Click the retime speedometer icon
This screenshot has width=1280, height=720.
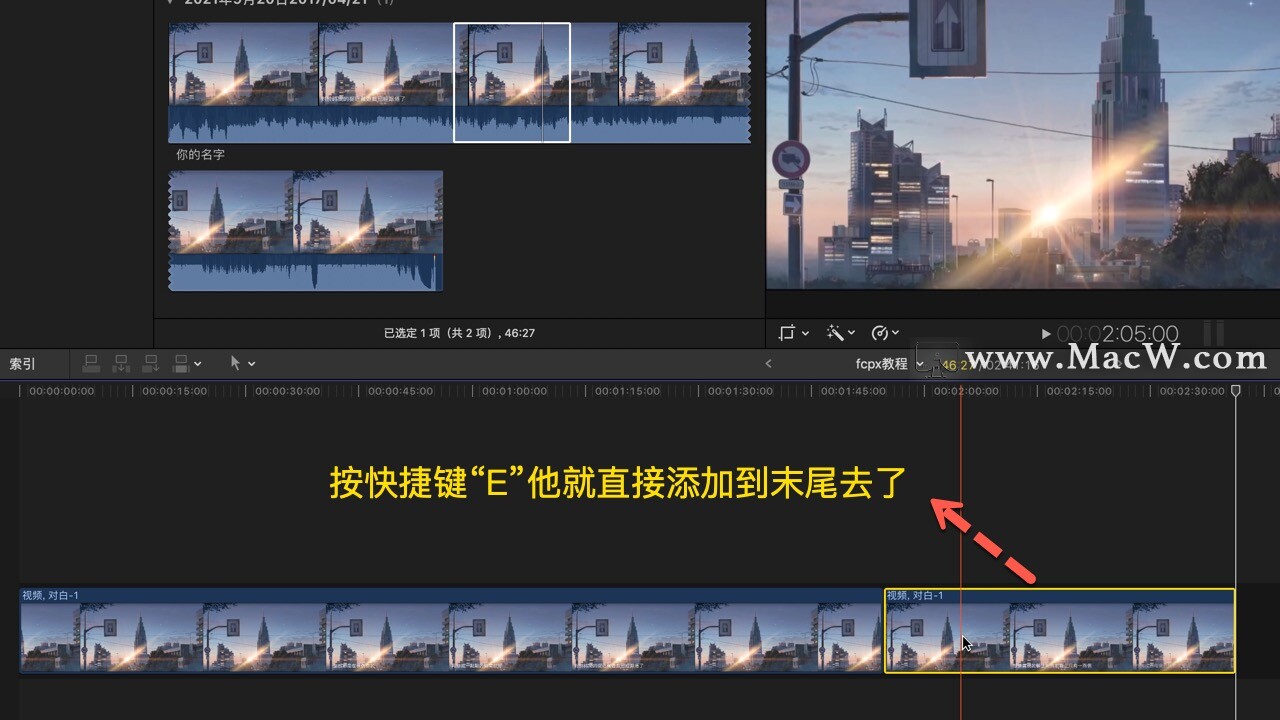[880, 333]
